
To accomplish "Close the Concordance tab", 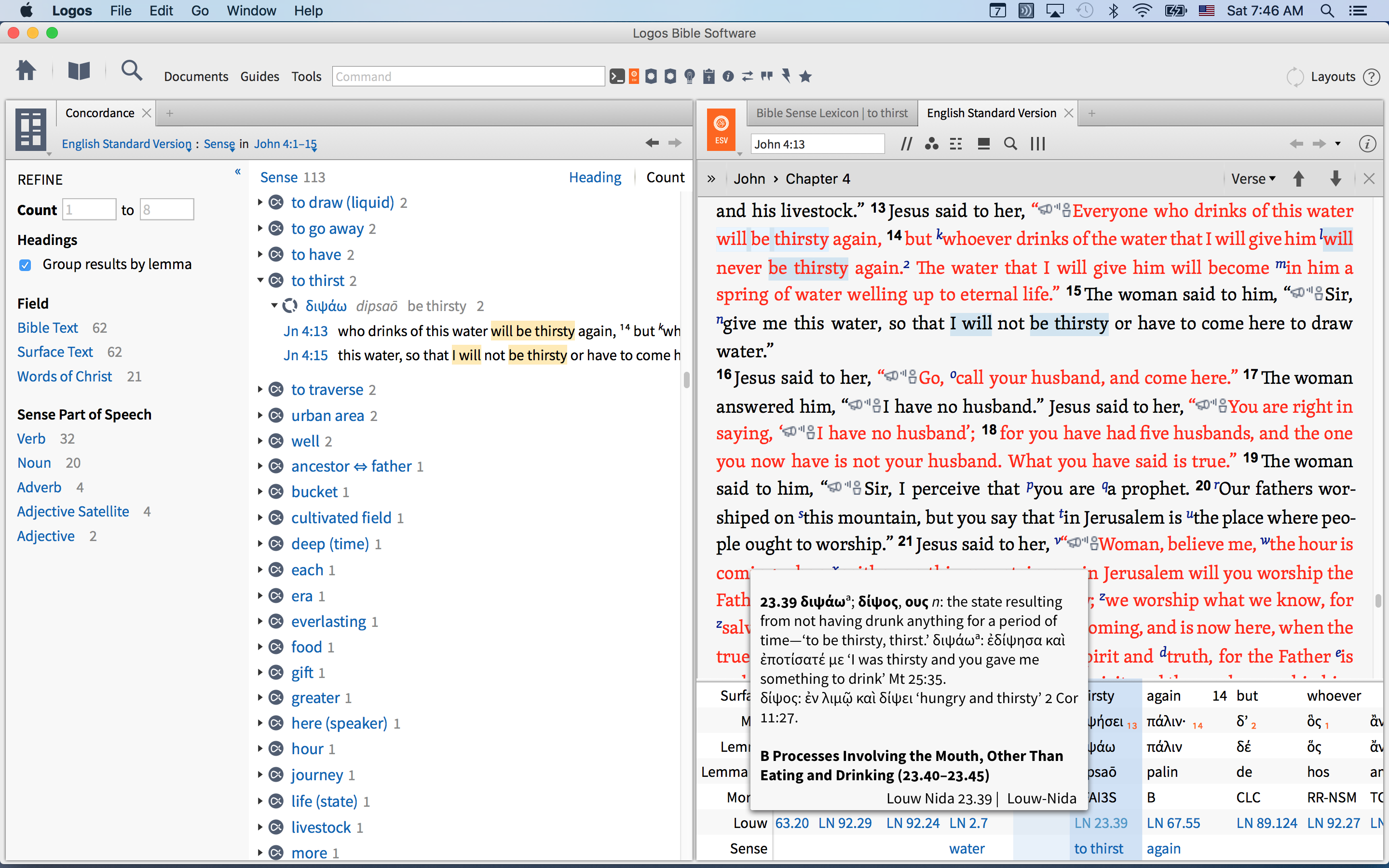I will 146,113.
